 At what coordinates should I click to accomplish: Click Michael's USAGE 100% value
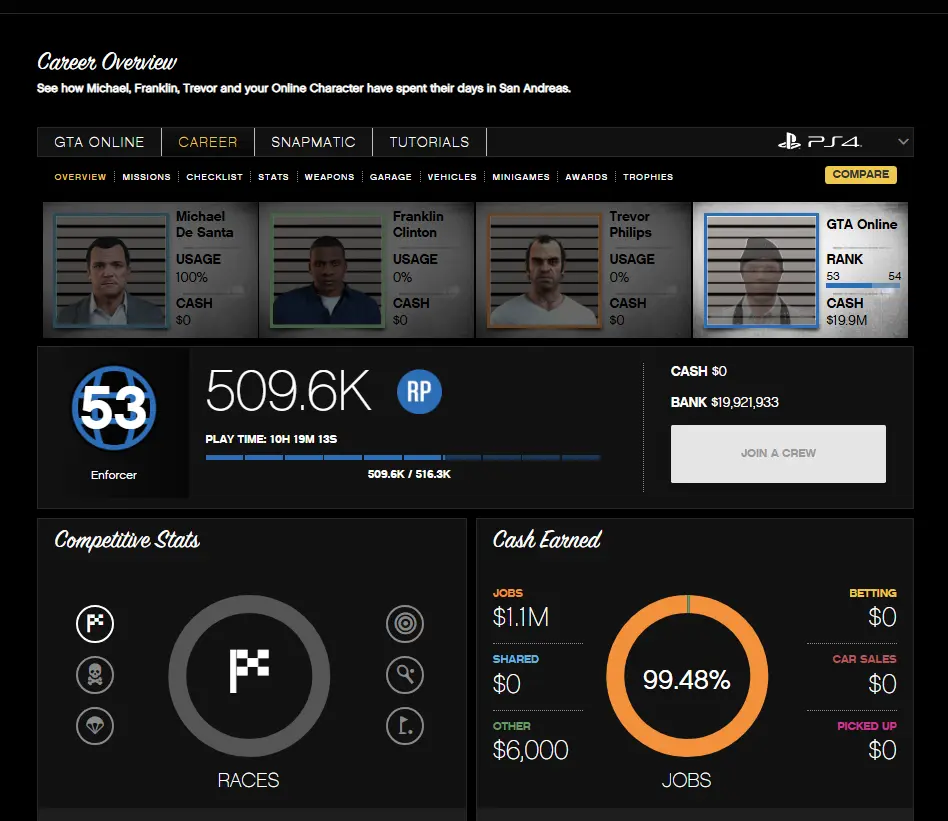192,277
